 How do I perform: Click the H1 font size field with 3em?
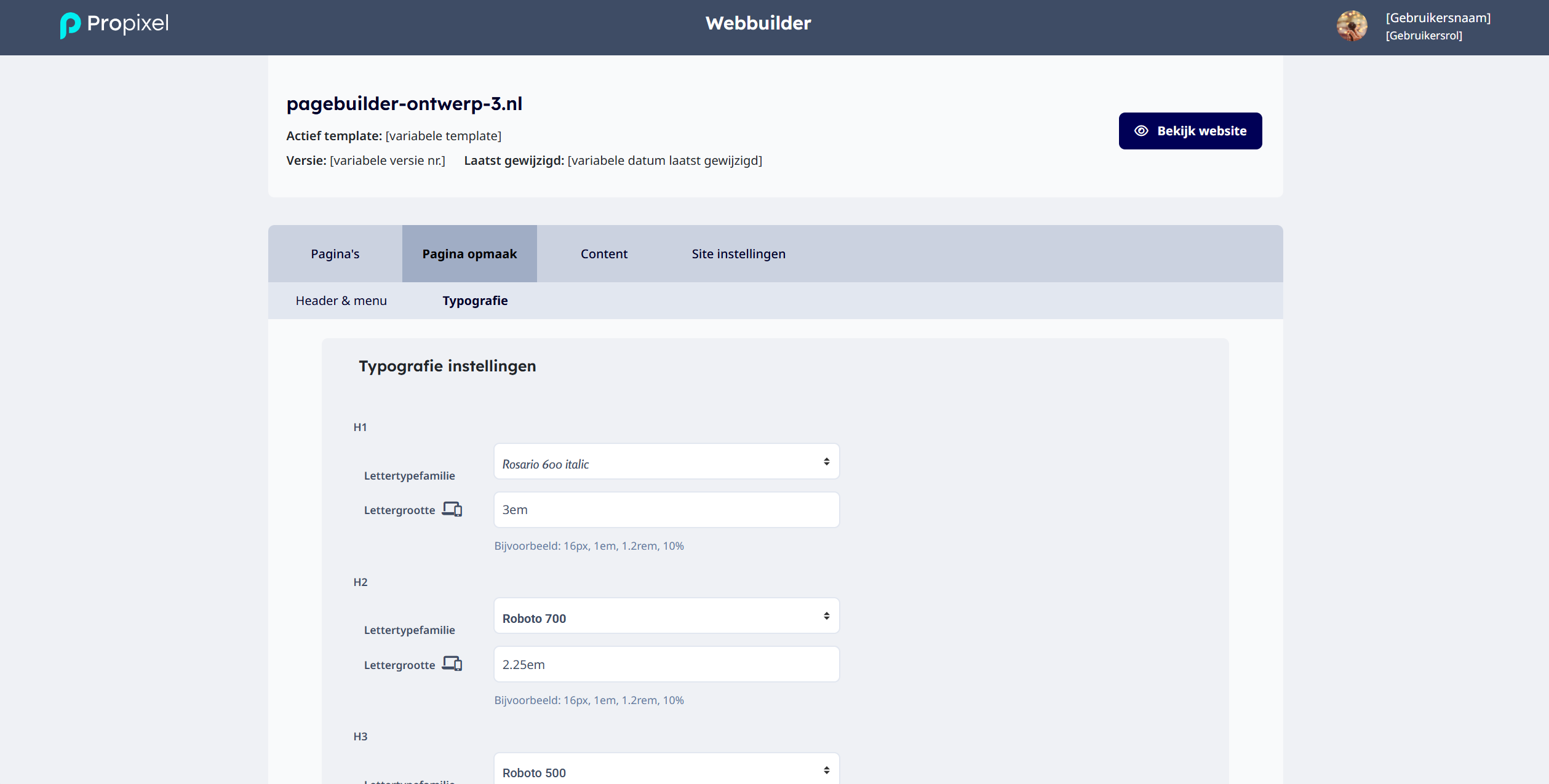pos(666,510)
